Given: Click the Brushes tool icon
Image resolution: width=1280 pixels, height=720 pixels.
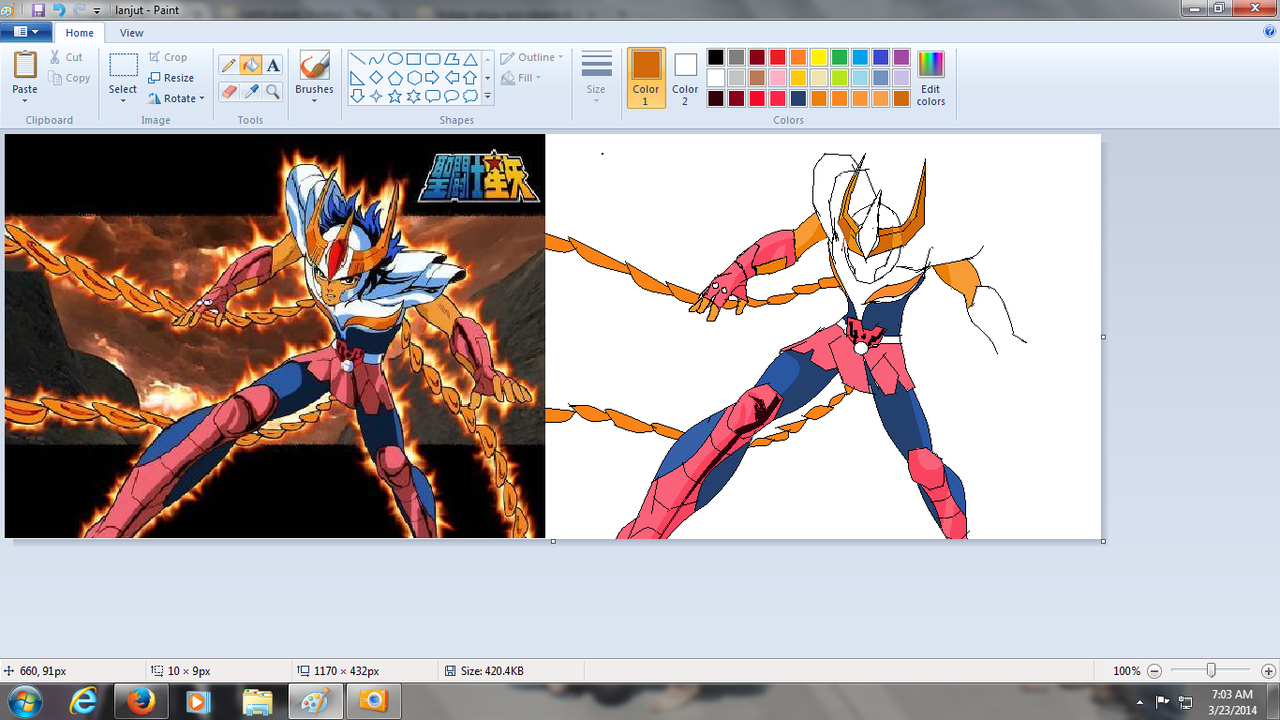Looking at the screenshot, I should click(314, 66).
